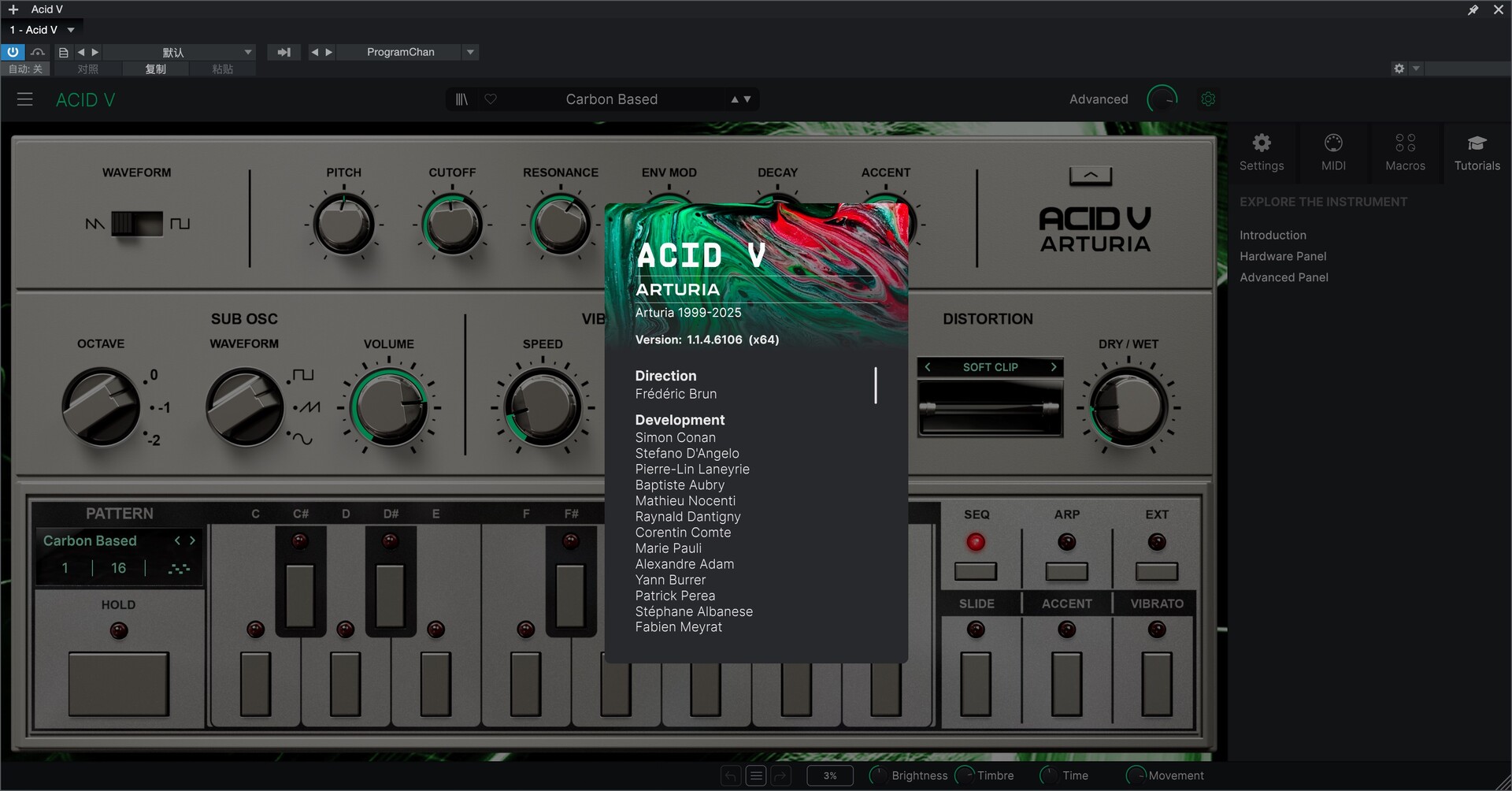Enable the SEQ mode button

(976, 571)
